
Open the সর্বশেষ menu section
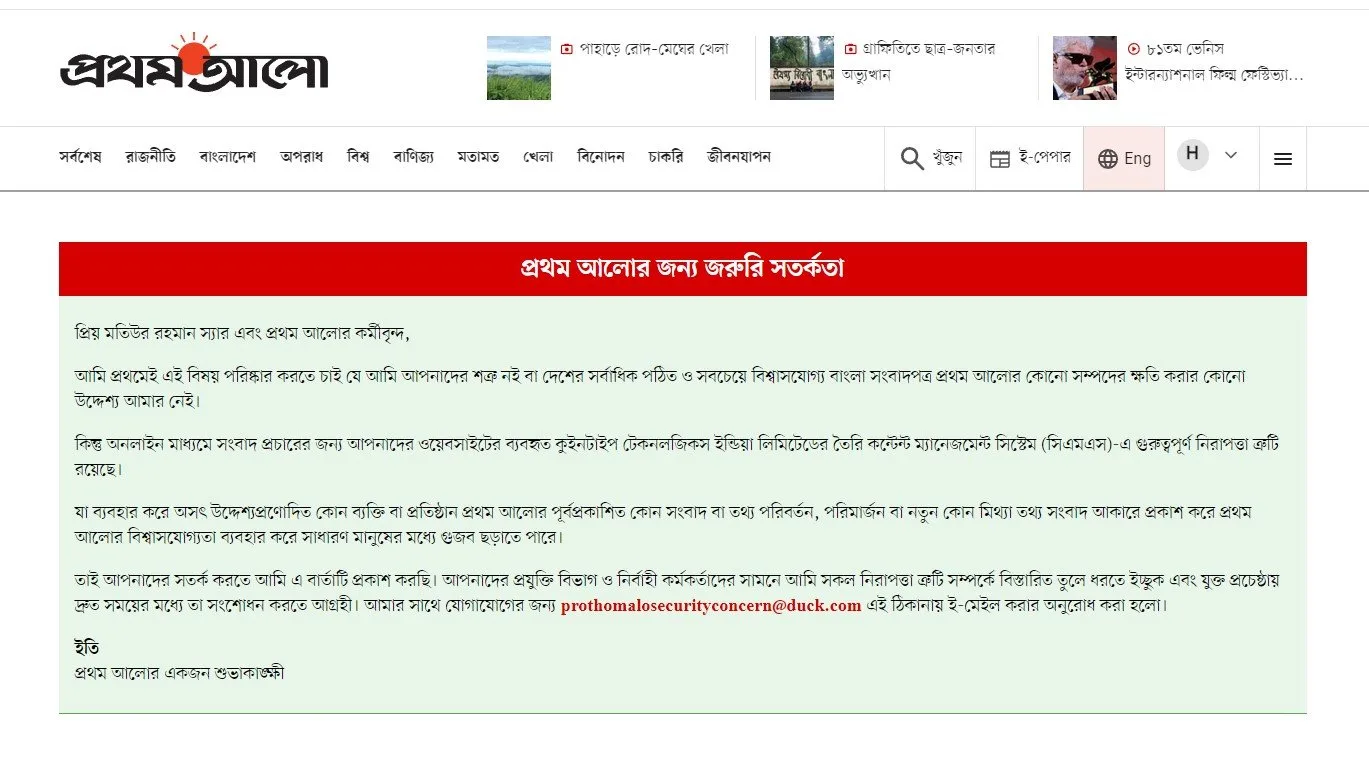click(x=80, y=157)
